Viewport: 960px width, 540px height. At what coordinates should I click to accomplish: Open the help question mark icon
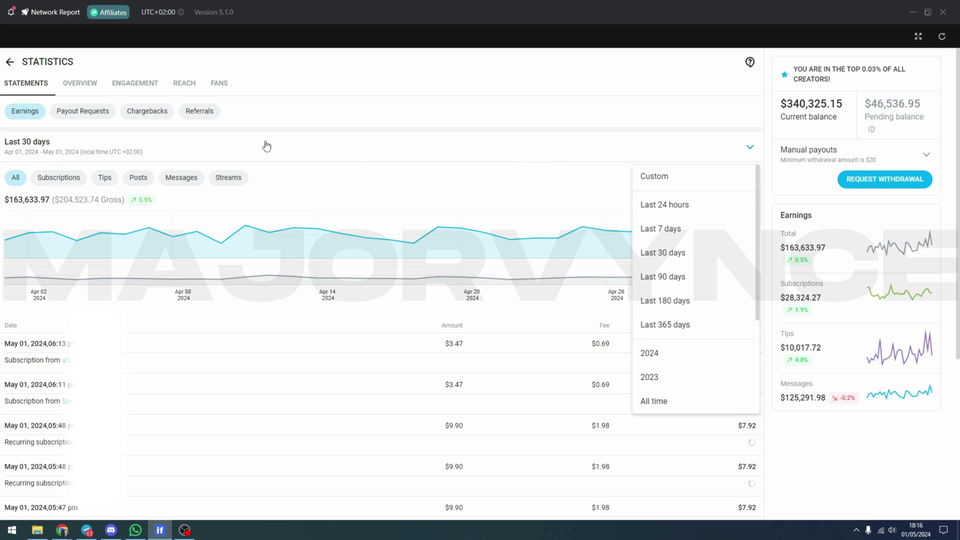point(749,62)
